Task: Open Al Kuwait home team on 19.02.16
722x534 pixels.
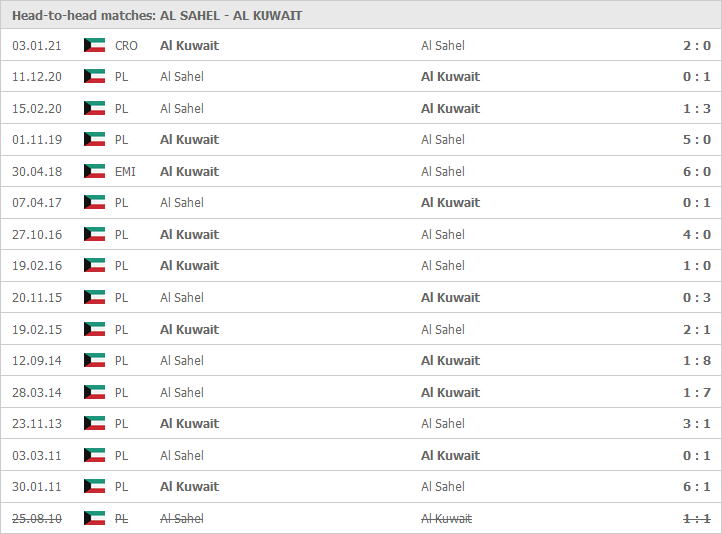Action: (x=189, y=266)
